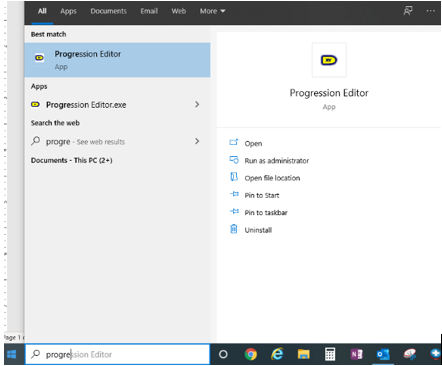Select Pin to taskbar
This screenshot has height=366, width=442.
[266, 213]
